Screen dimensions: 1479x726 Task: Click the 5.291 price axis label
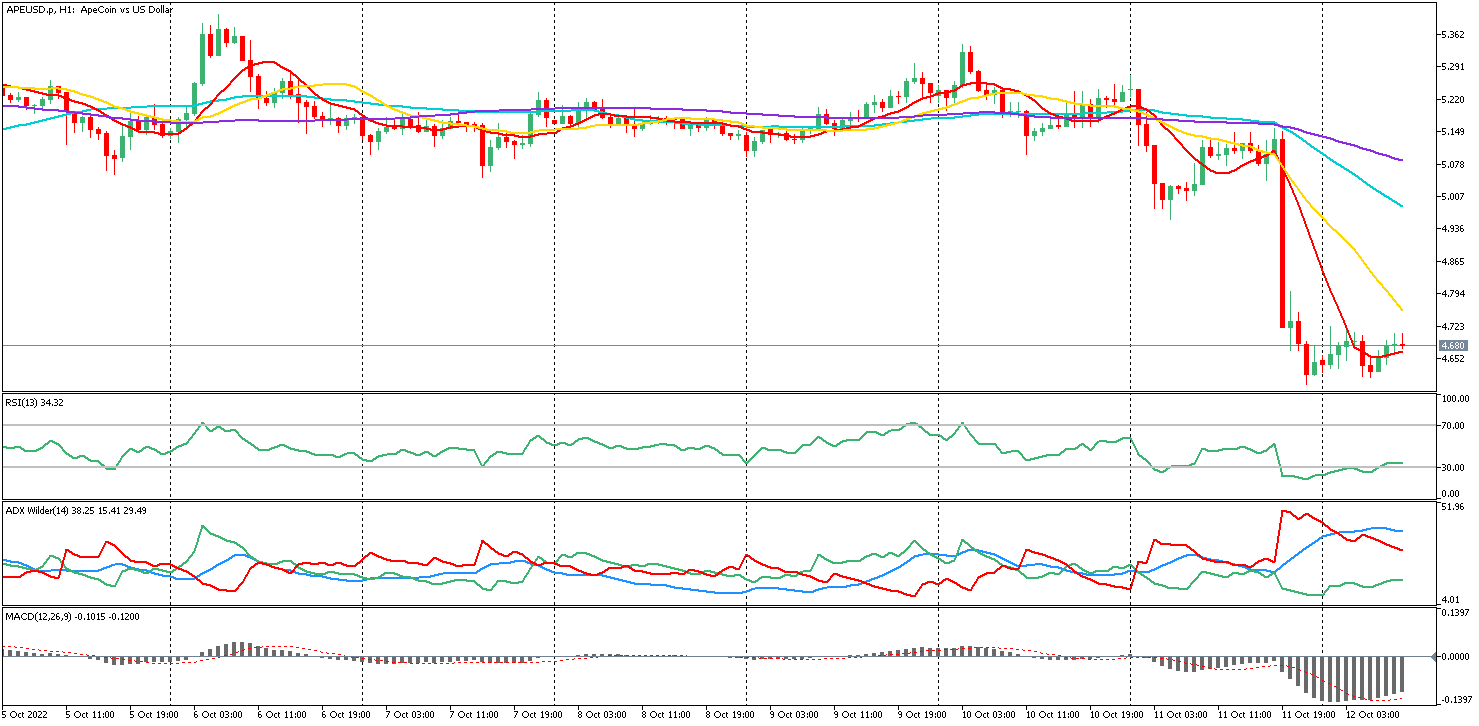tap(1452, 67)
